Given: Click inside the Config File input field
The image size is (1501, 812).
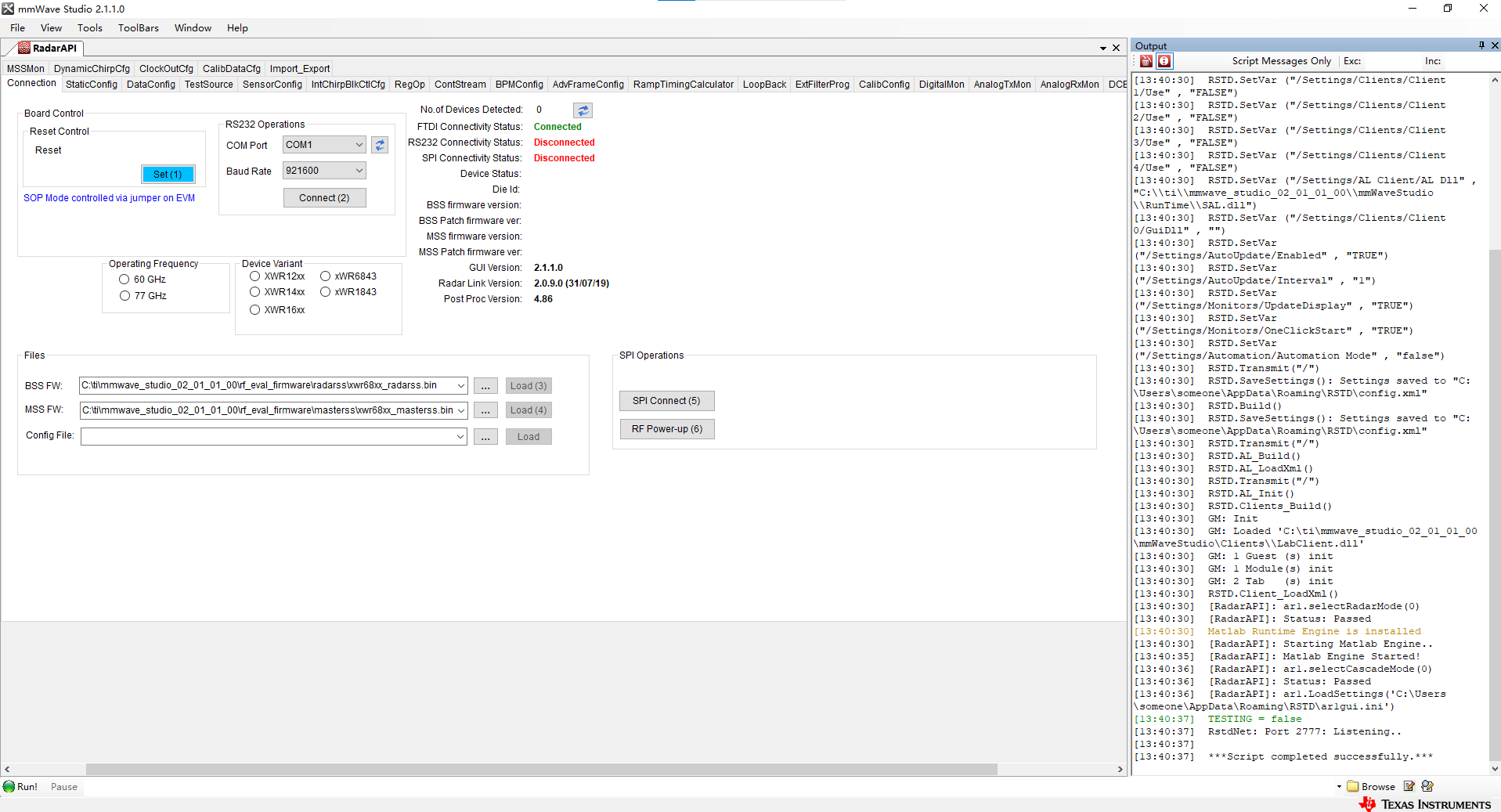Looking at the screenshot, I should tap(267, 436).
